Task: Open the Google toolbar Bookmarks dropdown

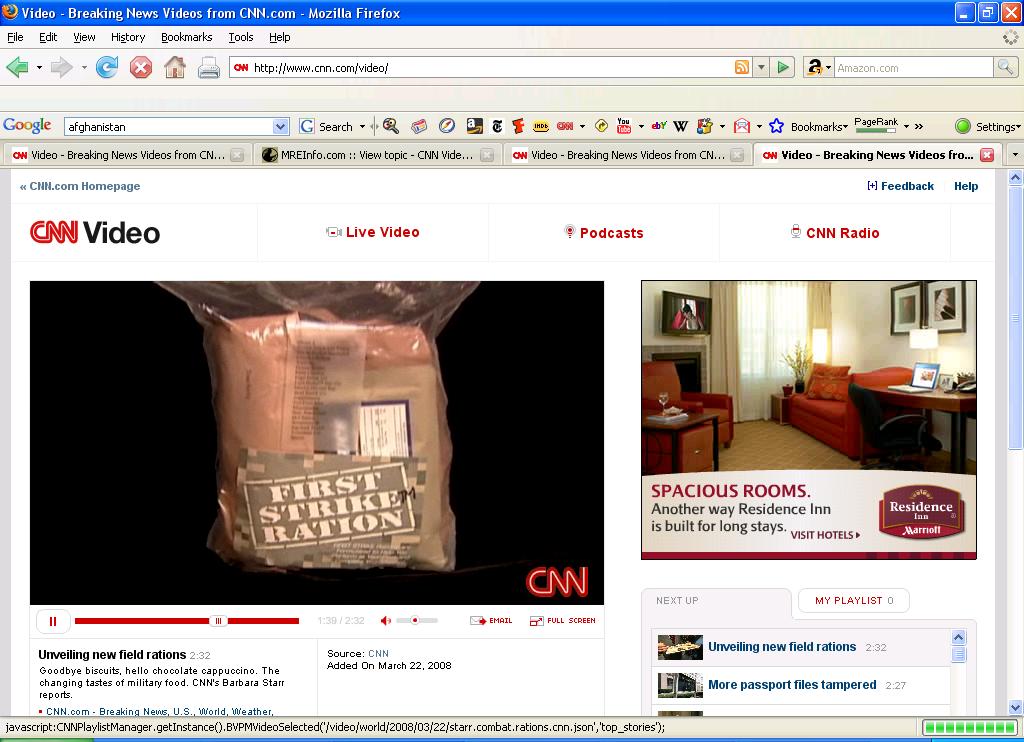Action: click(818, 127)
